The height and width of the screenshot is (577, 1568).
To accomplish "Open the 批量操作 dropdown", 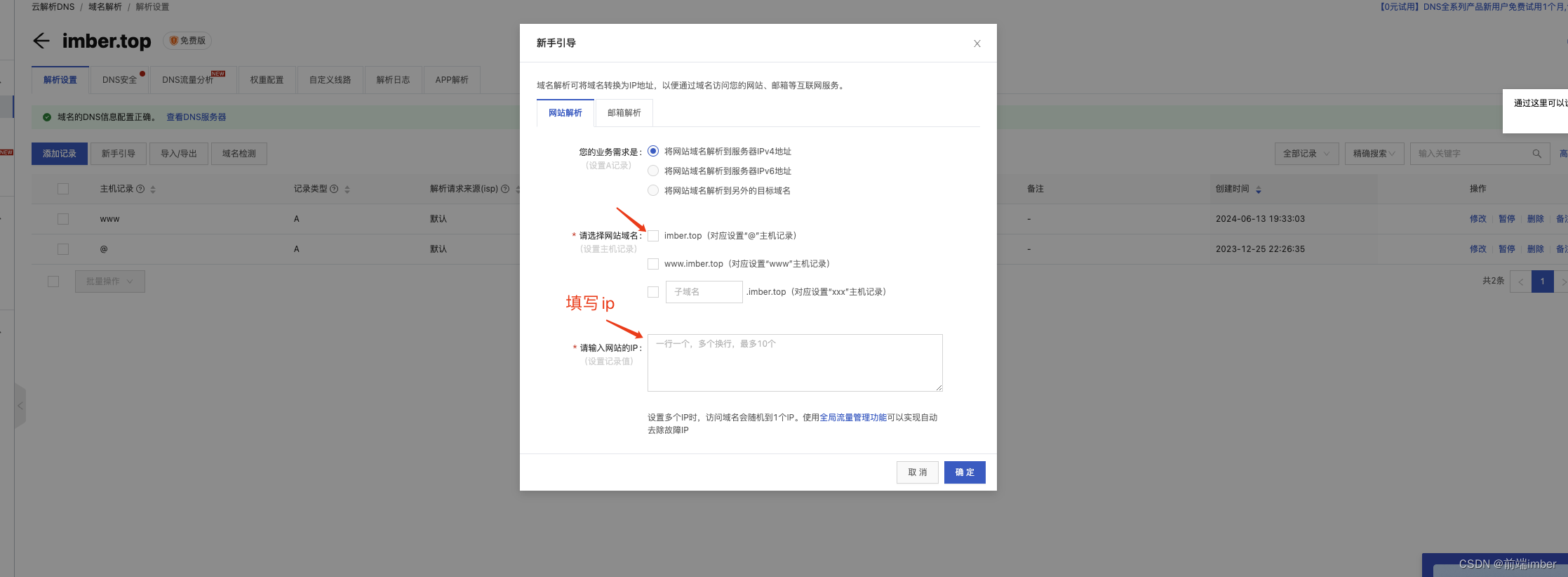I will 110,281.
